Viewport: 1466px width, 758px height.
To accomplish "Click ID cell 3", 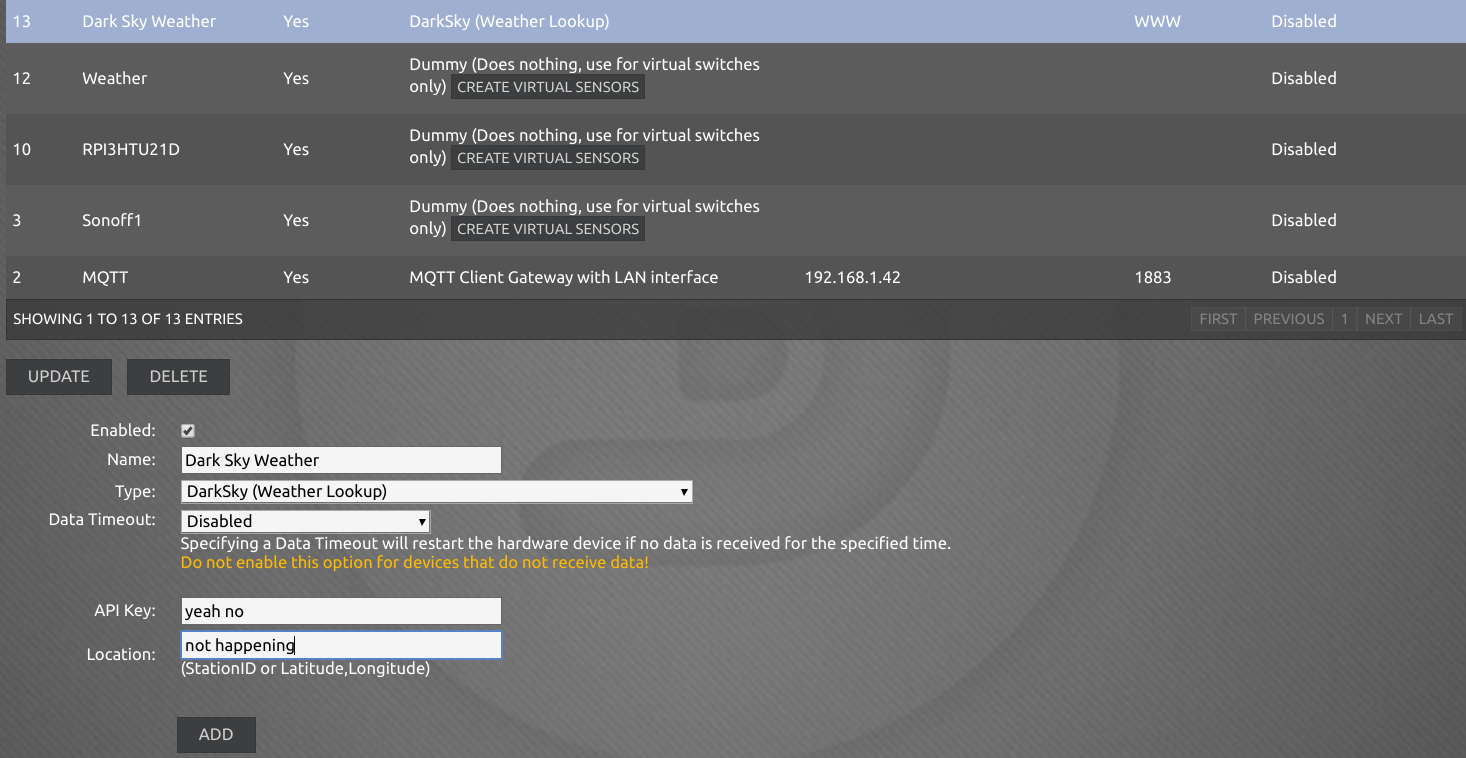I will tap(17, 220).
